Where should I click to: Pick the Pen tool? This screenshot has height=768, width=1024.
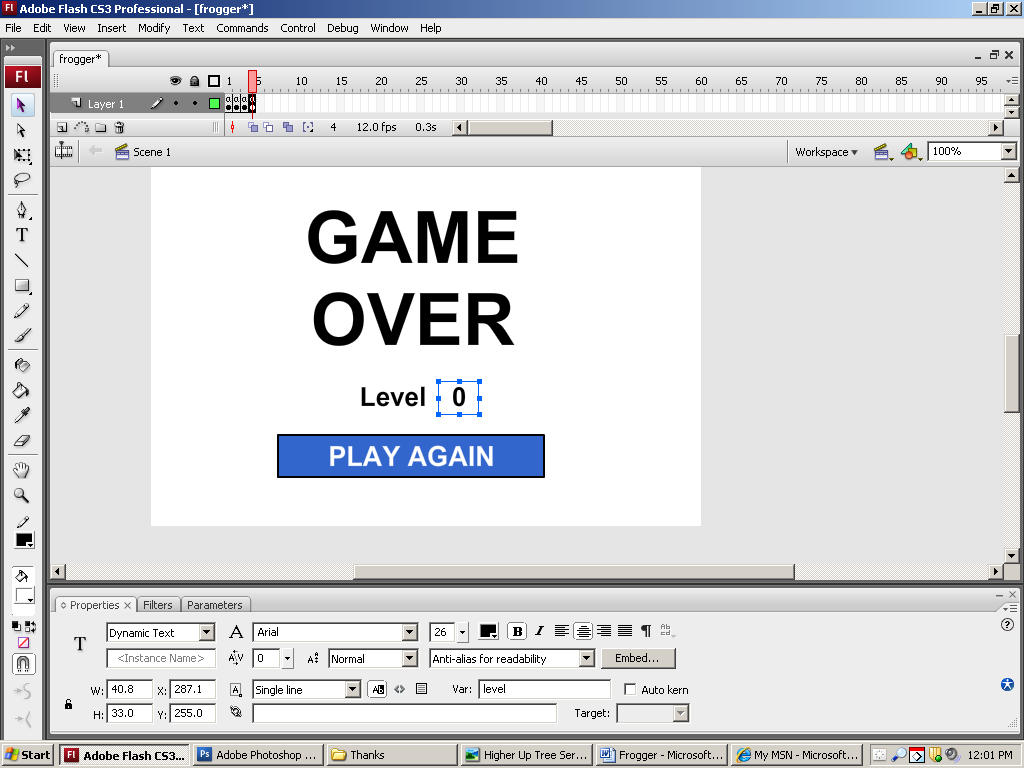click(21, 210)
